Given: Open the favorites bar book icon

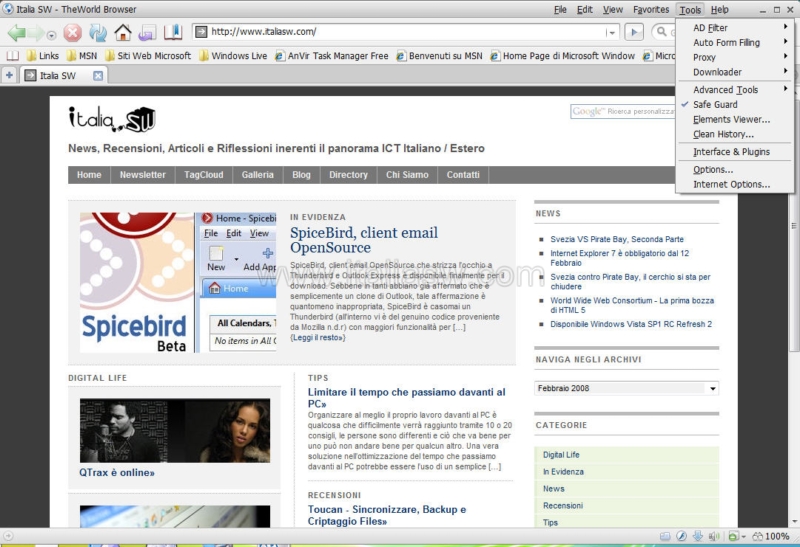Looking at the screenshot, I should (12, 56).
